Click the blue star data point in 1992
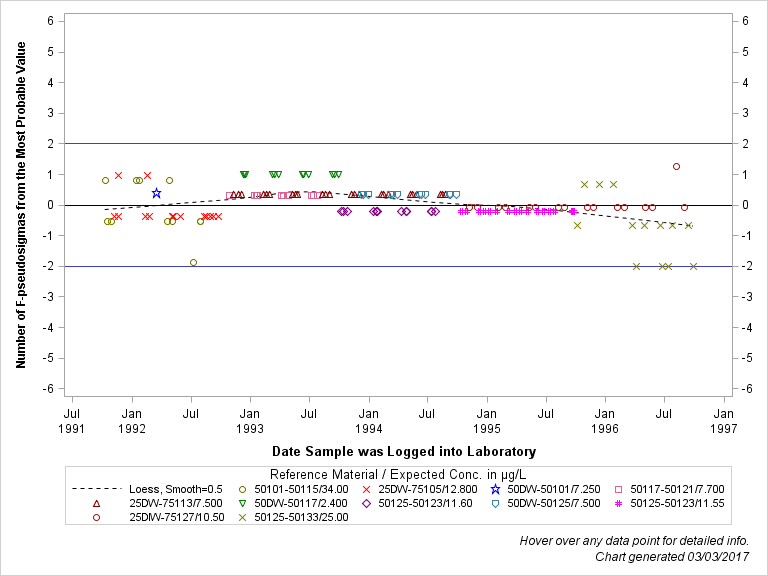Viewport: 768px width, 576px height. click(x=156, y=193)
